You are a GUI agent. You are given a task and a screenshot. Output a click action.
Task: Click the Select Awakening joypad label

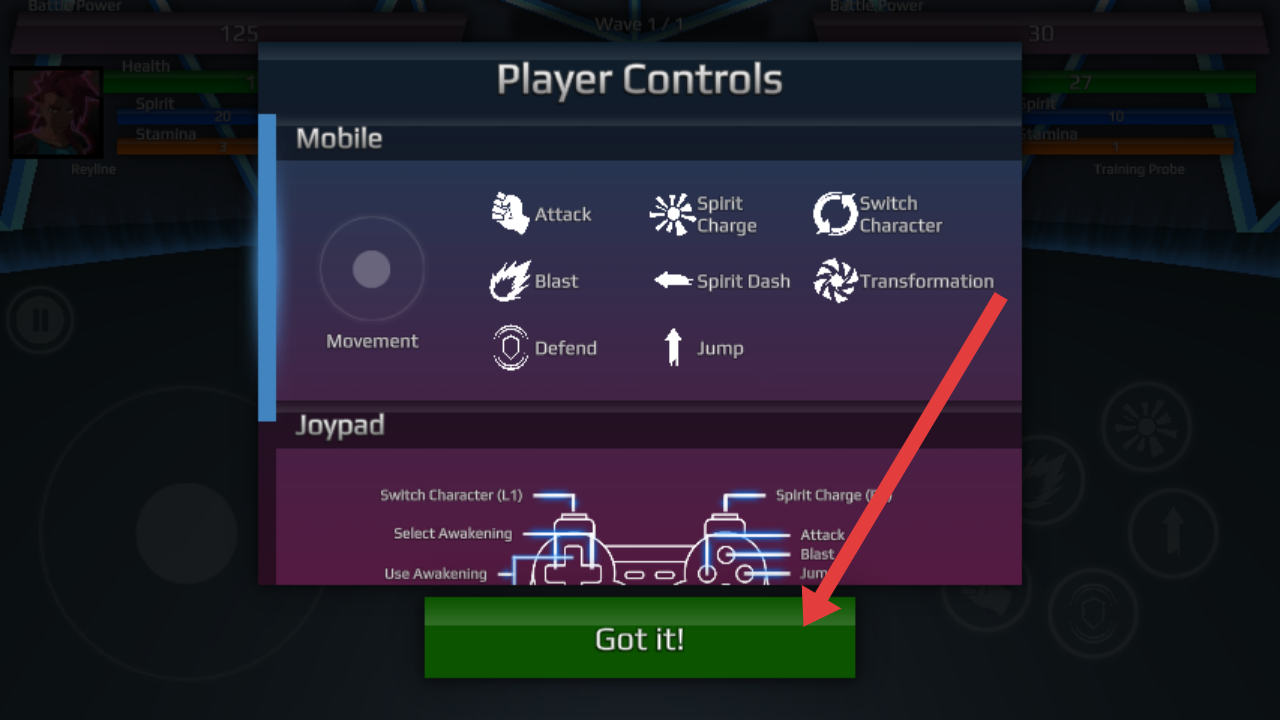[x=453, y=534]
